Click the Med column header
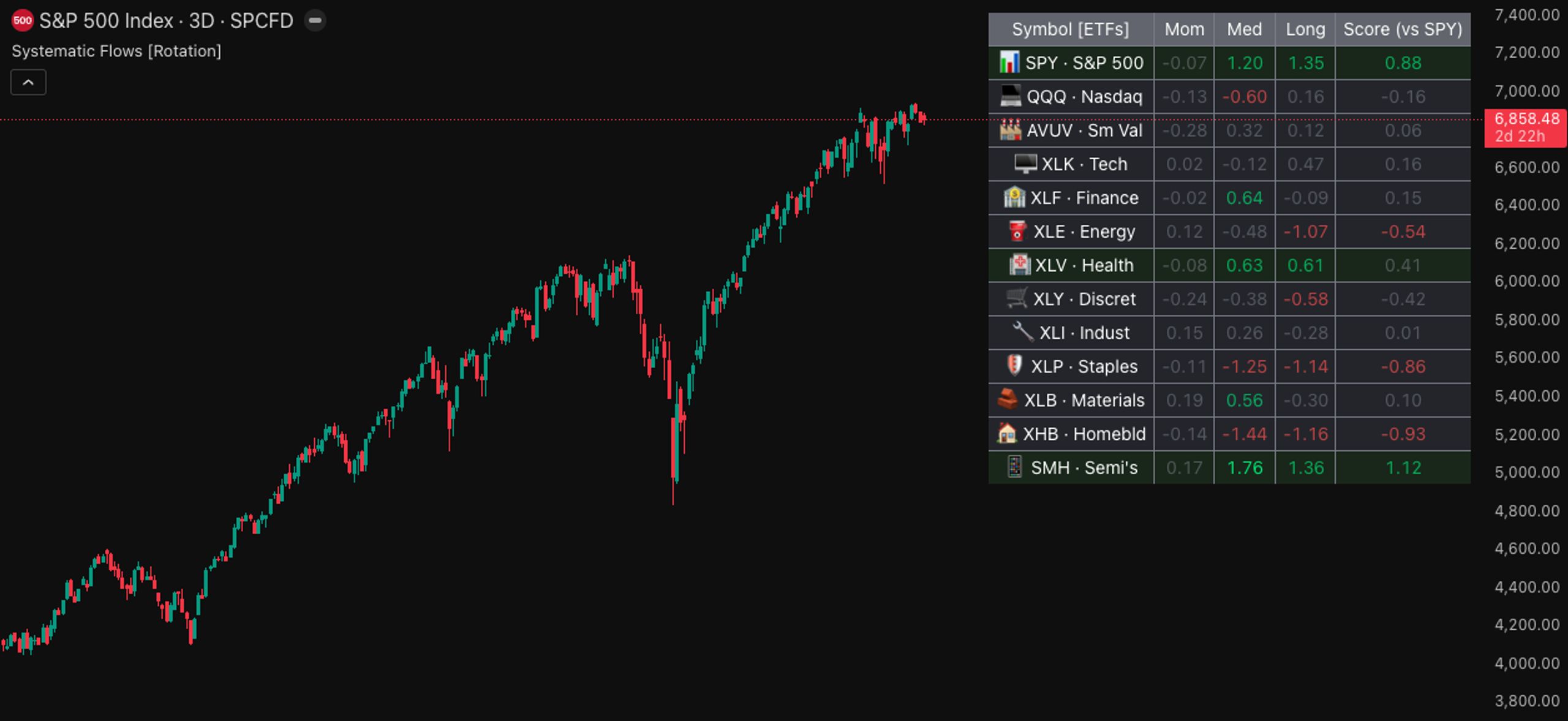1568x721 pixels. tap(1244, 29)
